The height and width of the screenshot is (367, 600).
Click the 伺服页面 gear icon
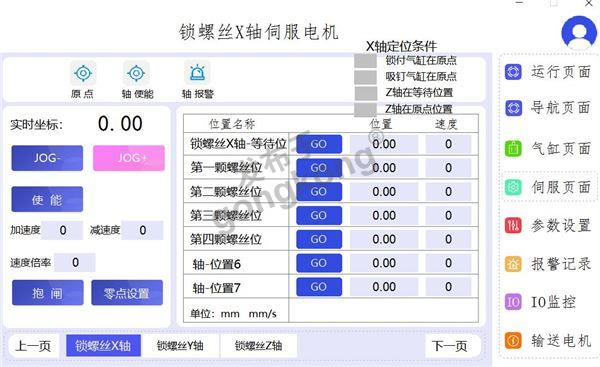click(513, 187)
